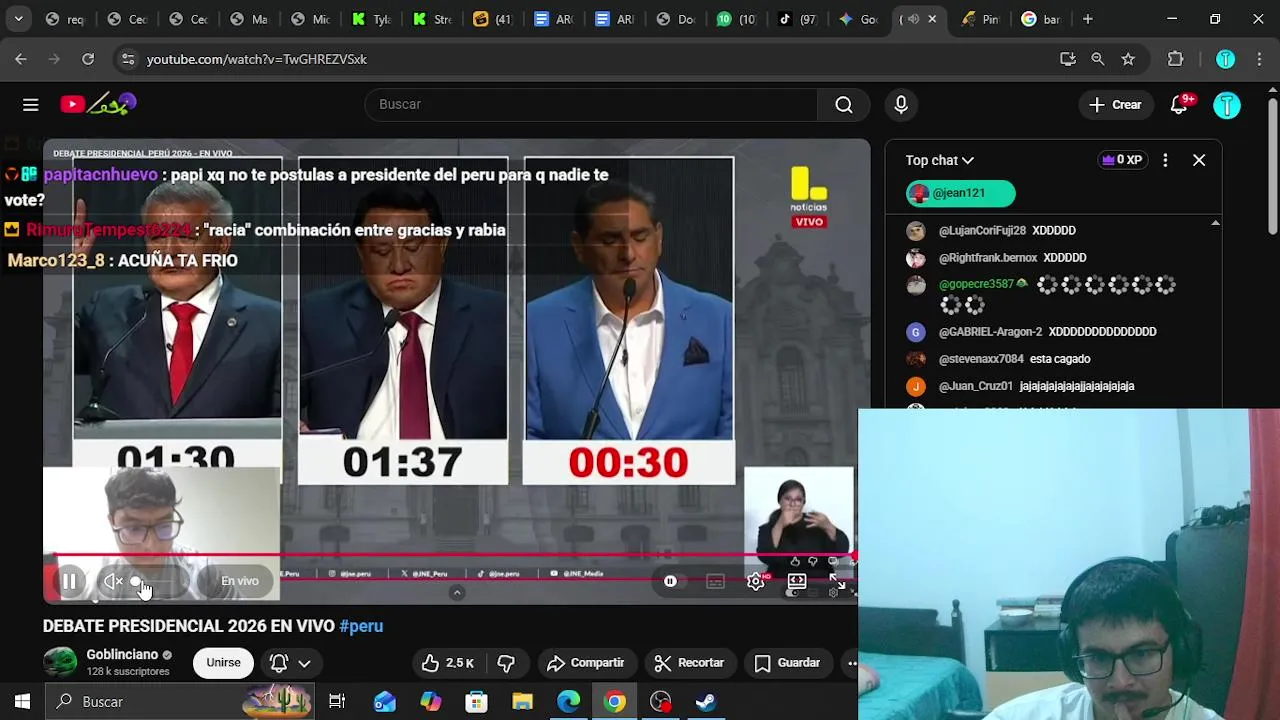Image resolution: width=1280 pixels, height=720 pixels.
Task: Open File Explorer from the taskbar
Action: pyautogui.click(x=523, y=702)
